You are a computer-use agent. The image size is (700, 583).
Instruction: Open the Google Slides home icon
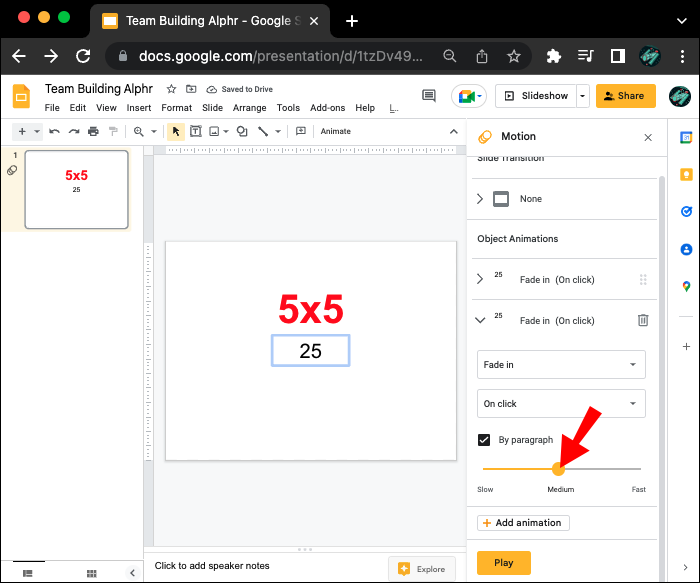click(21, 96)
